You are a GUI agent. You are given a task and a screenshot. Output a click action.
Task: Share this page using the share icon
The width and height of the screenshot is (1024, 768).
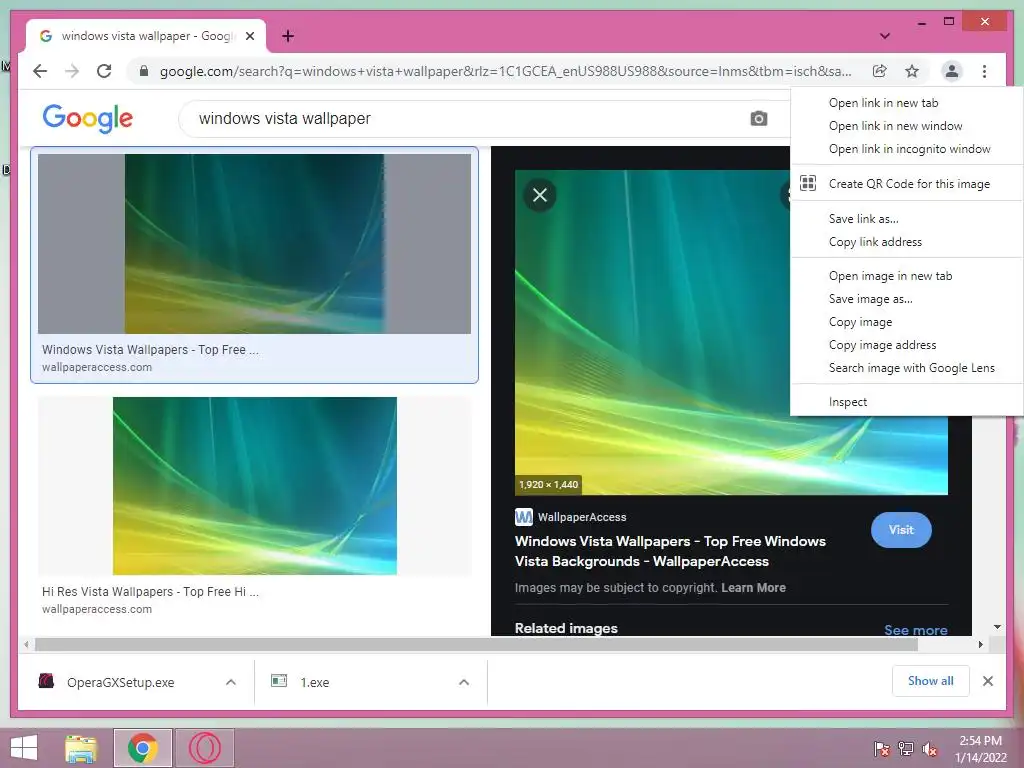click(880, 71)
